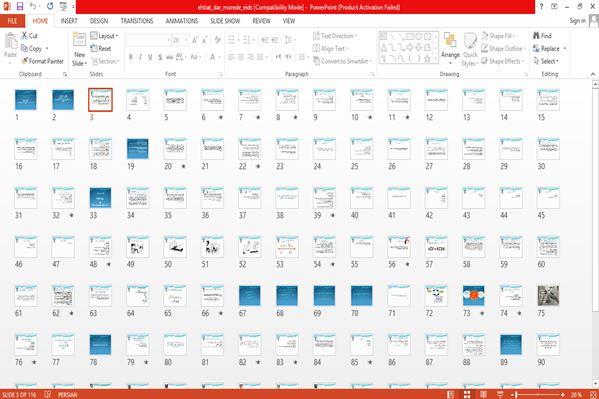The height and width of the screenshot is (399, 599).
Task: Click the Save icon in quick access toolbar
Action: point(19,6)
